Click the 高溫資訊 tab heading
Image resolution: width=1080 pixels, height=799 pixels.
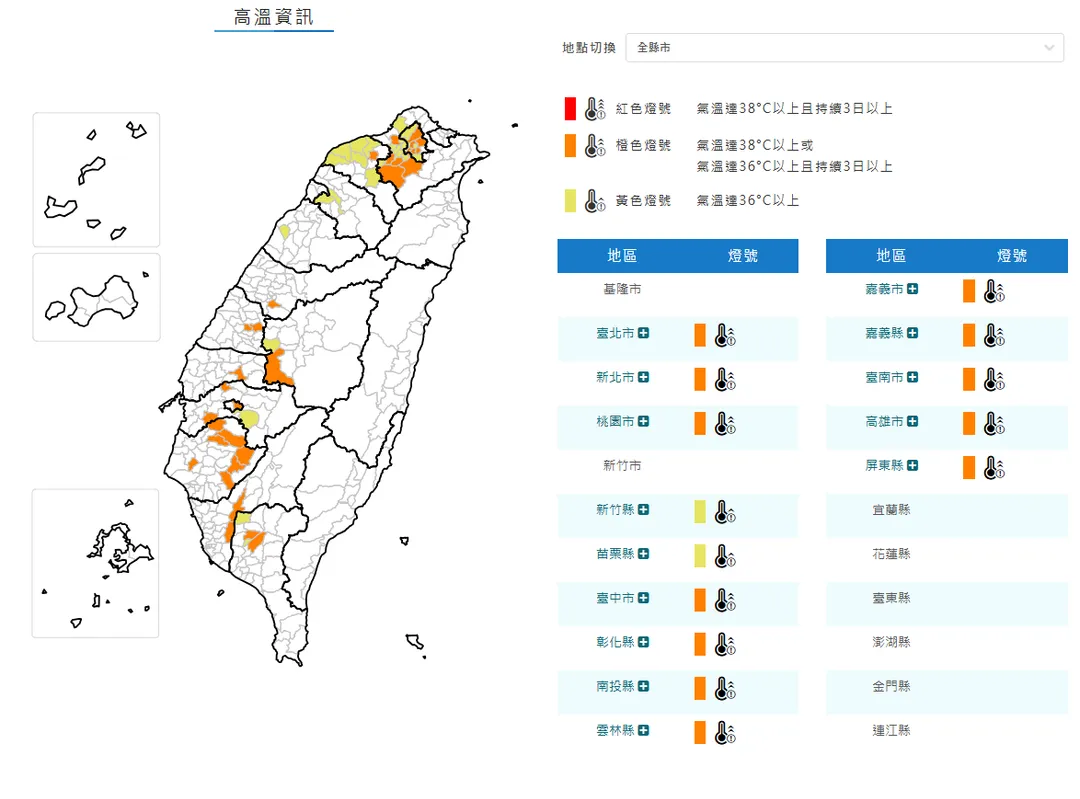[x=273, y=17]
